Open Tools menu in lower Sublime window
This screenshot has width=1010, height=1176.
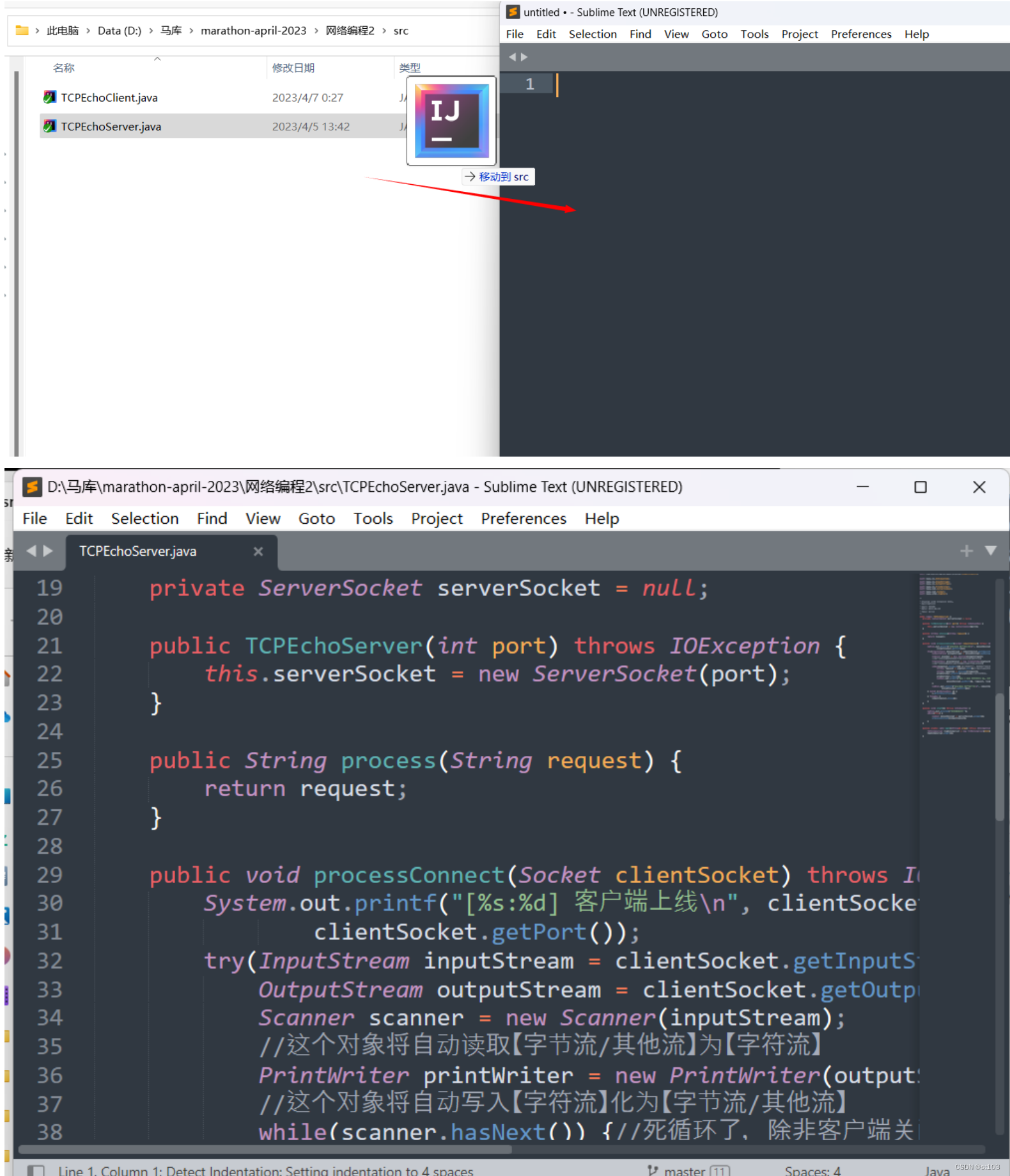373,519
